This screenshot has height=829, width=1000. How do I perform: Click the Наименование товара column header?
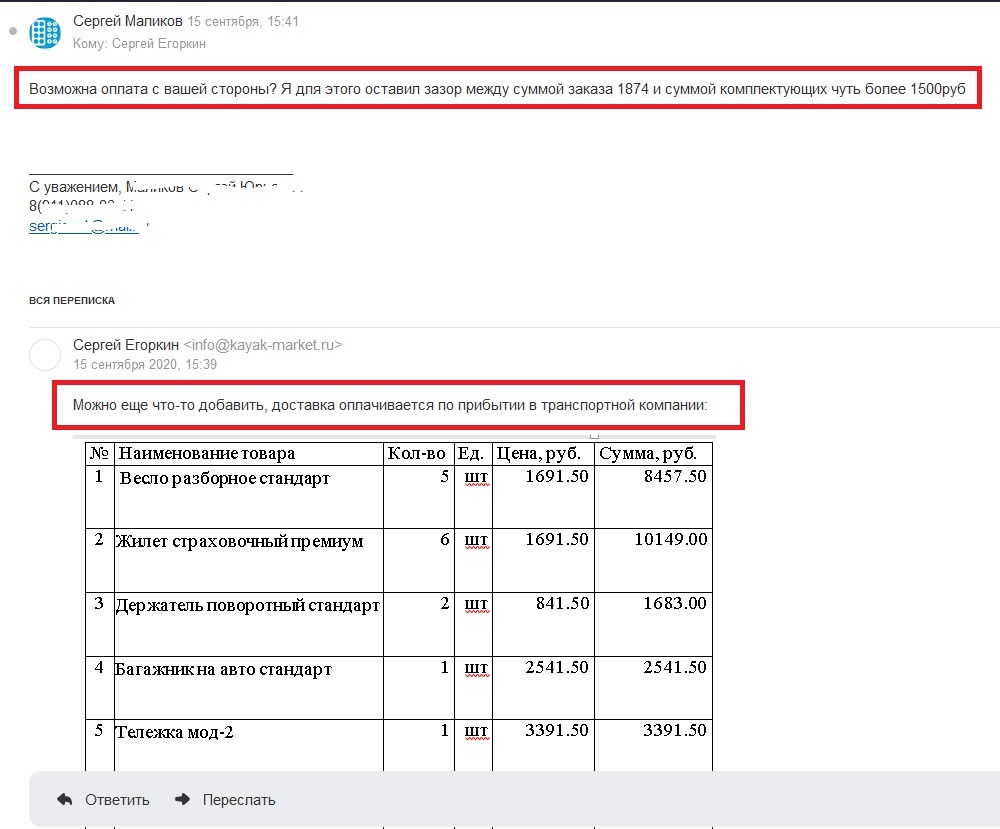pyautogui.click(x=207, y=454)
